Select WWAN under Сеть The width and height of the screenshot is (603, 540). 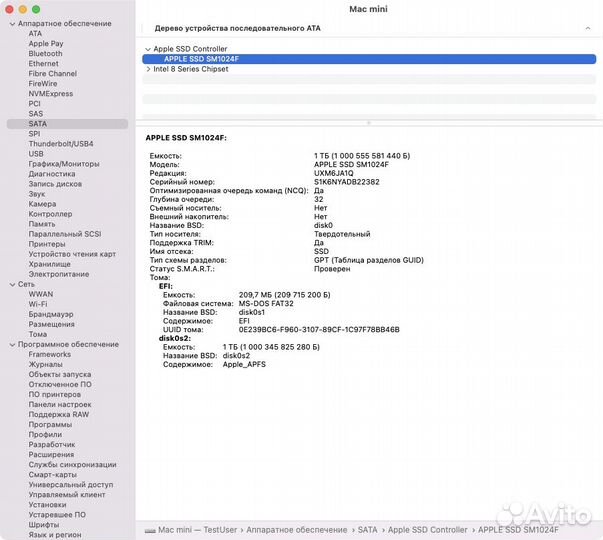(x=41, y=294)
